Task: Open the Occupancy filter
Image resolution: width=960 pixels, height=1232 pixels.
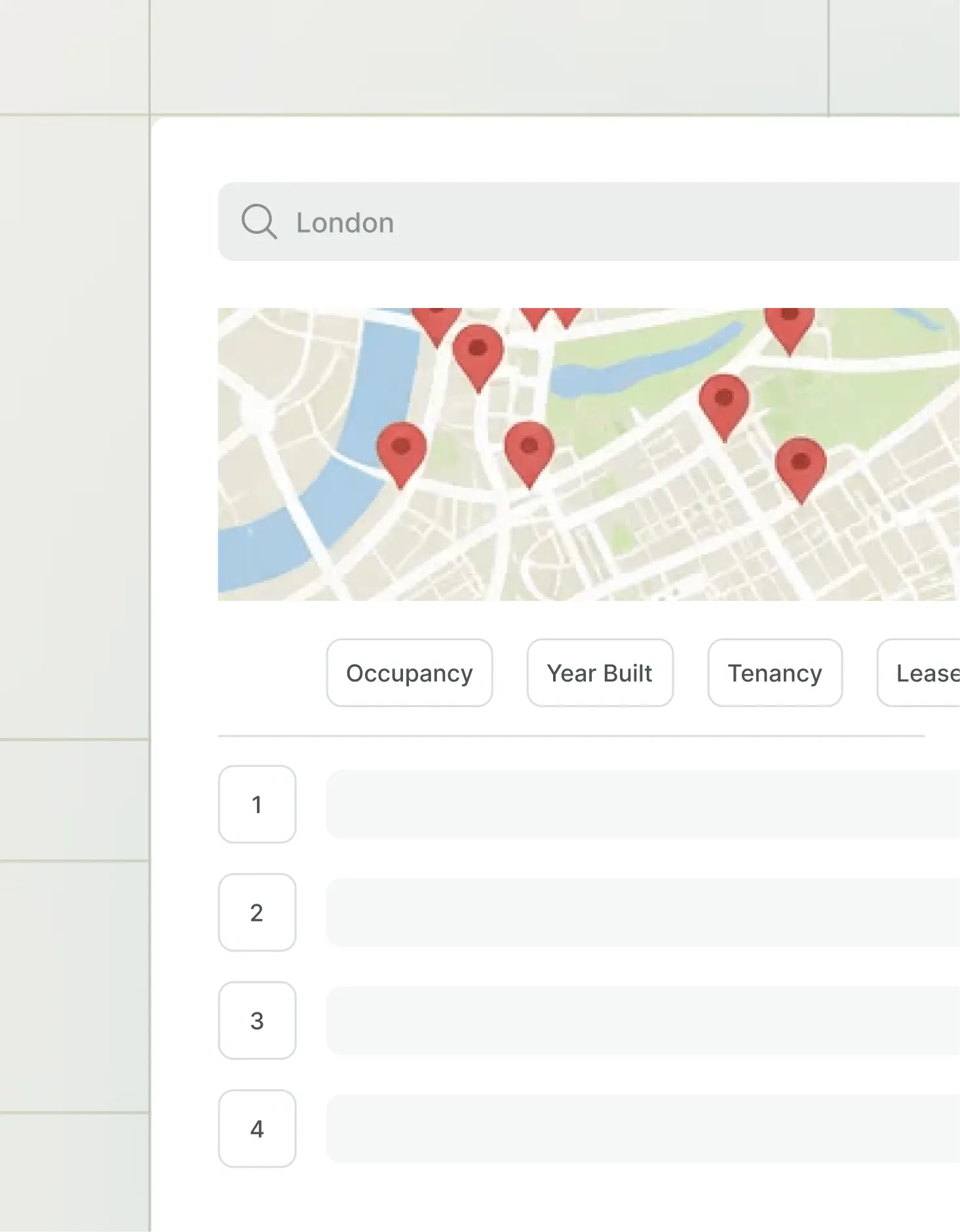Action: [x=409, y=673]
